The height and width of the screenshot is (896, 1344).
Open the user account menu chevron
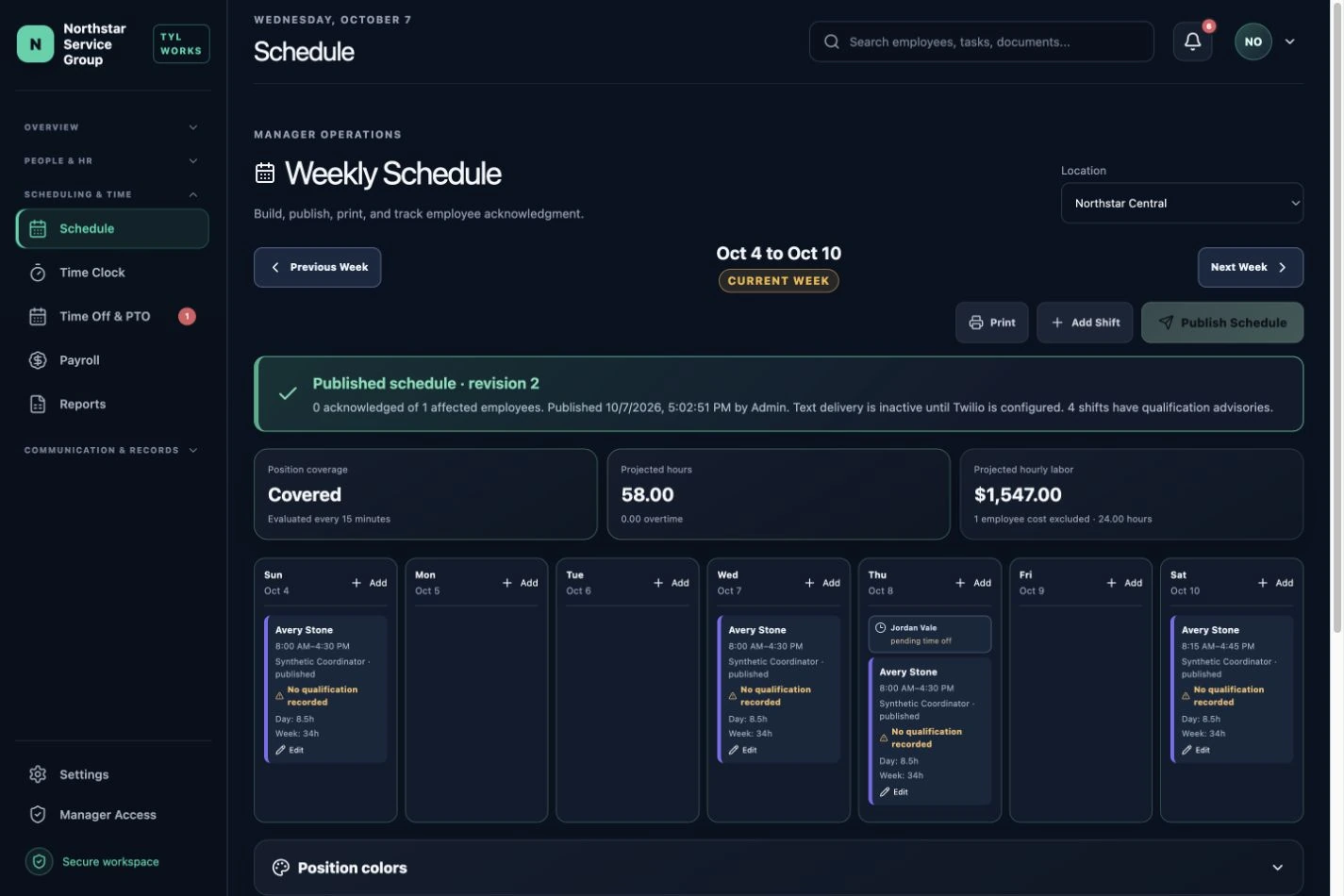tap(1289, 41)
